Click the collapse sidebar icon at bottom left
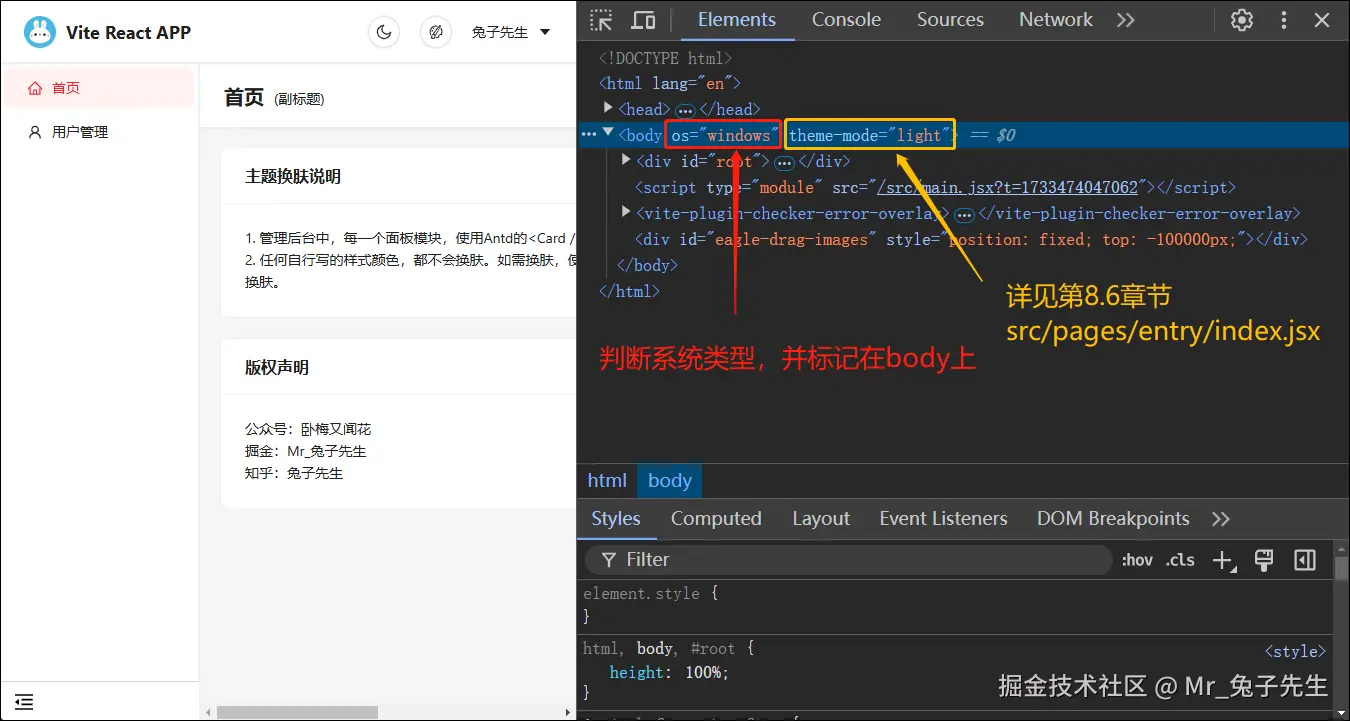Image resolution: width=1350 pixels, height=721 pixels. point(23,701)
